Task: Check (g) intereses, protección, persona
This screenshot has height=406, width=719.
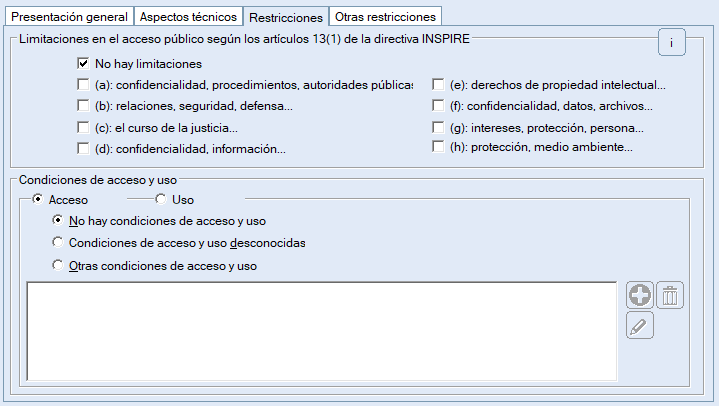Action: pyautogui.click(x=438, y=128)
